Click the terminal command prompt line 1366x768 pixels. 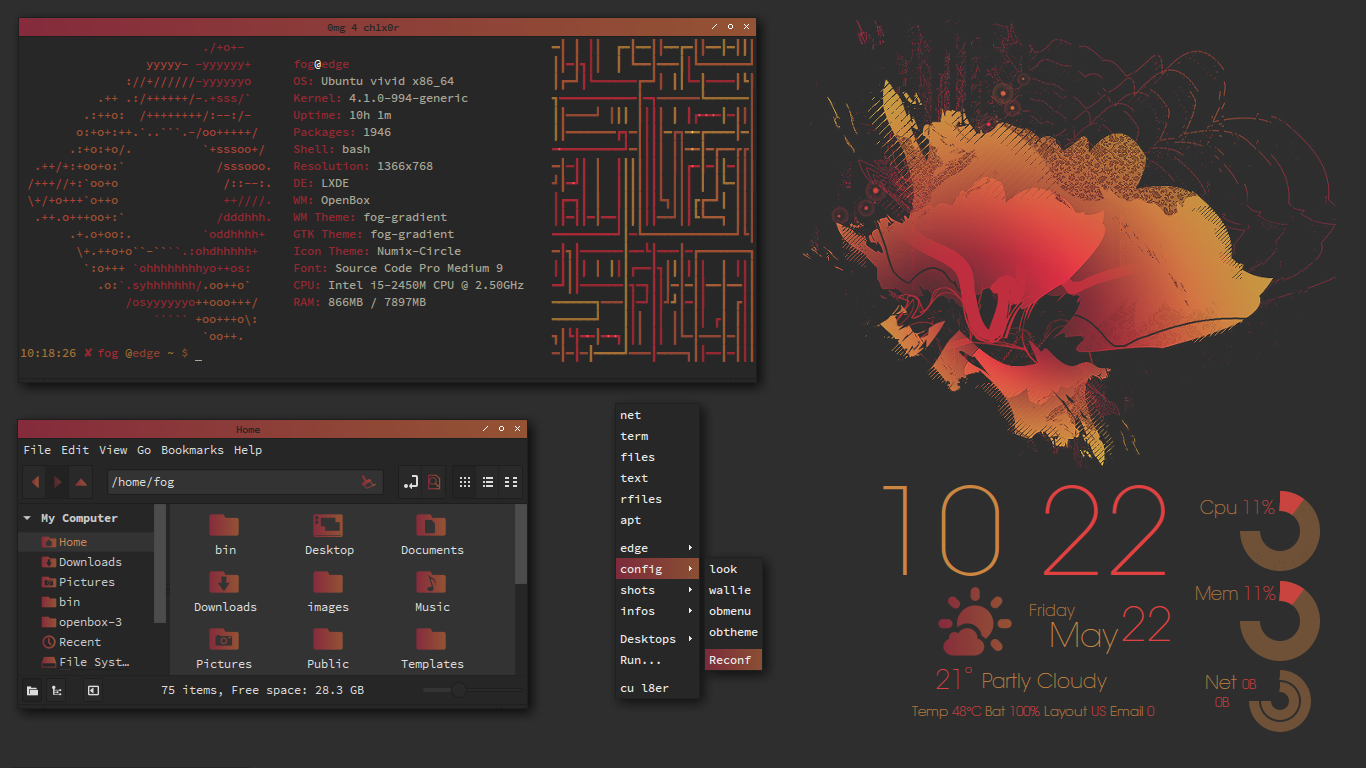[111, 354]
